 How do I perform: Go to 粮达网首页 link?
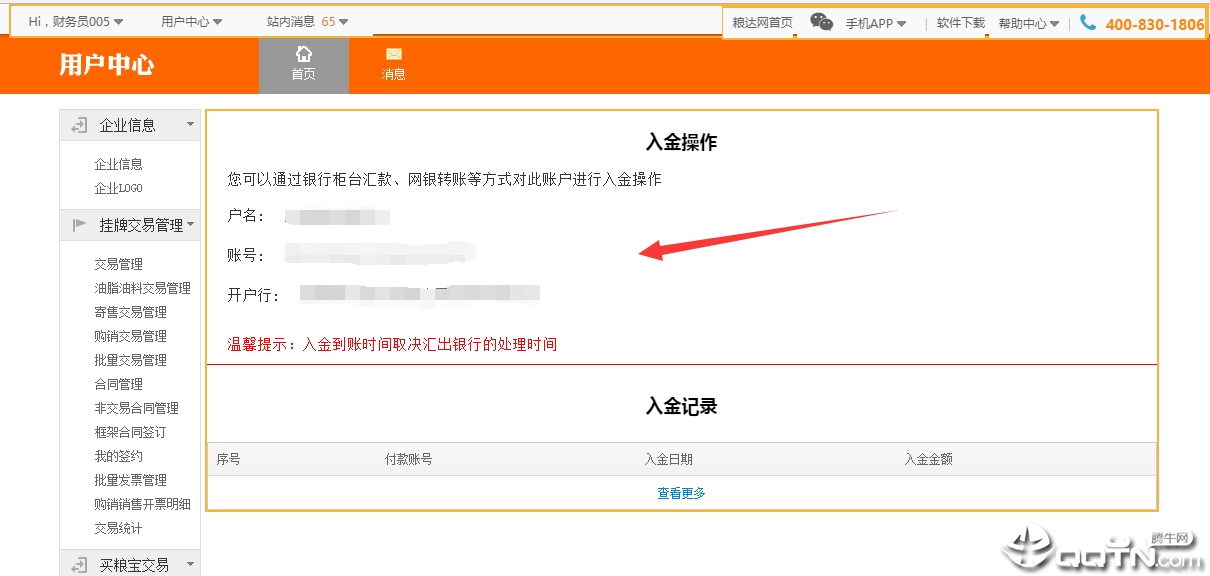(762, 23)
